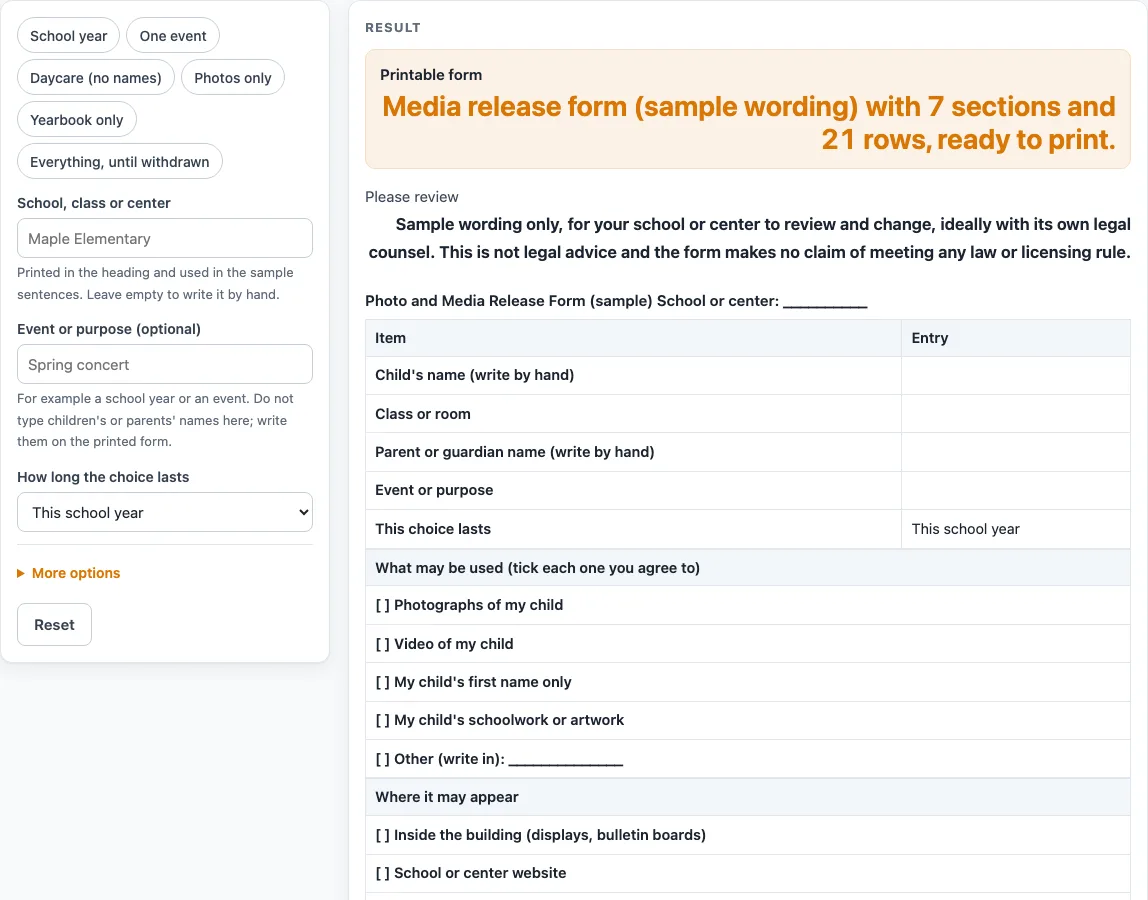1148x900 pixels.
Task: Click the 'Video of my child' row
Action: (x=748, y=644)
